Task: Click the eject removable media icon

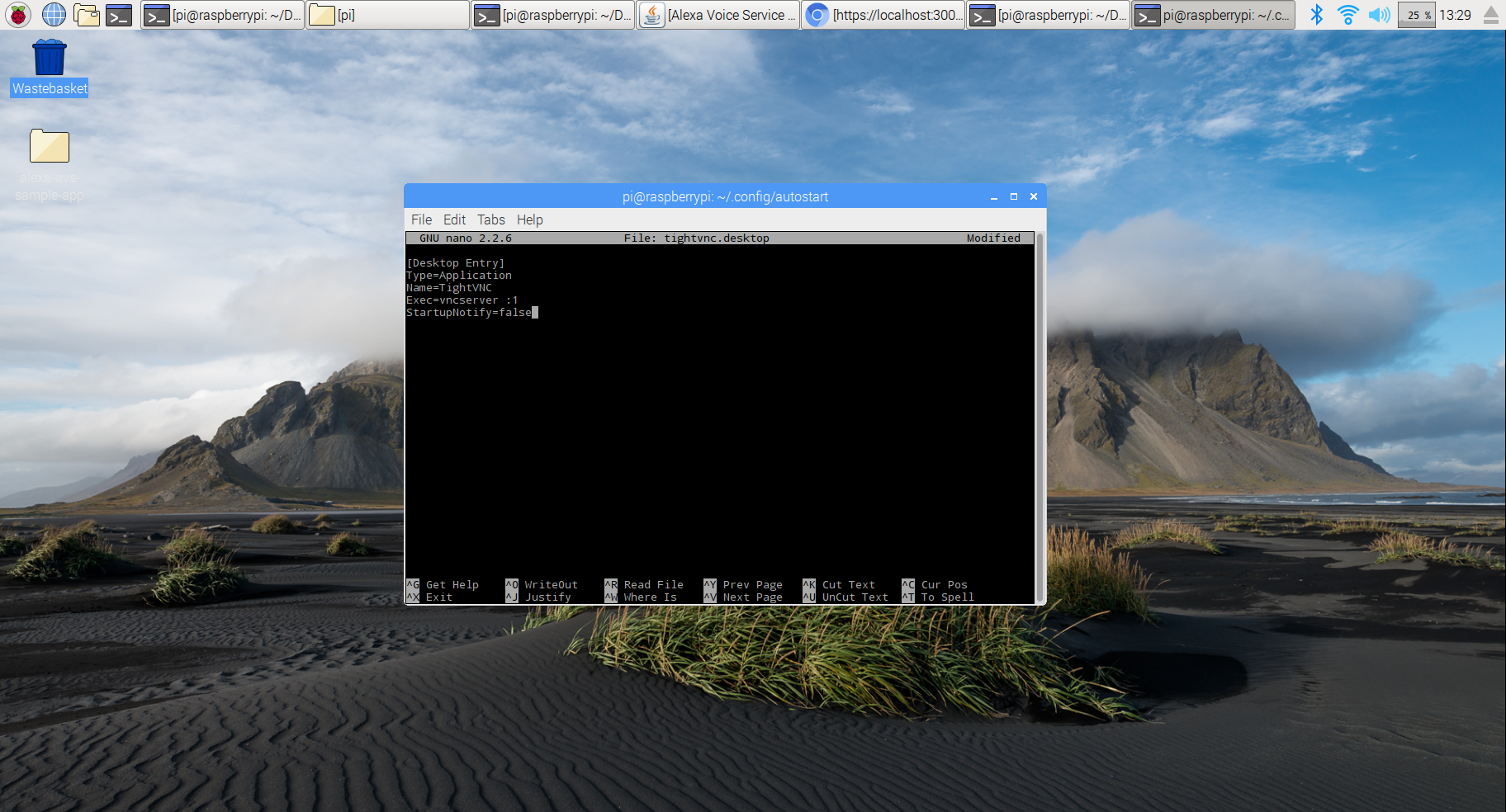Action: point(1491,14)
